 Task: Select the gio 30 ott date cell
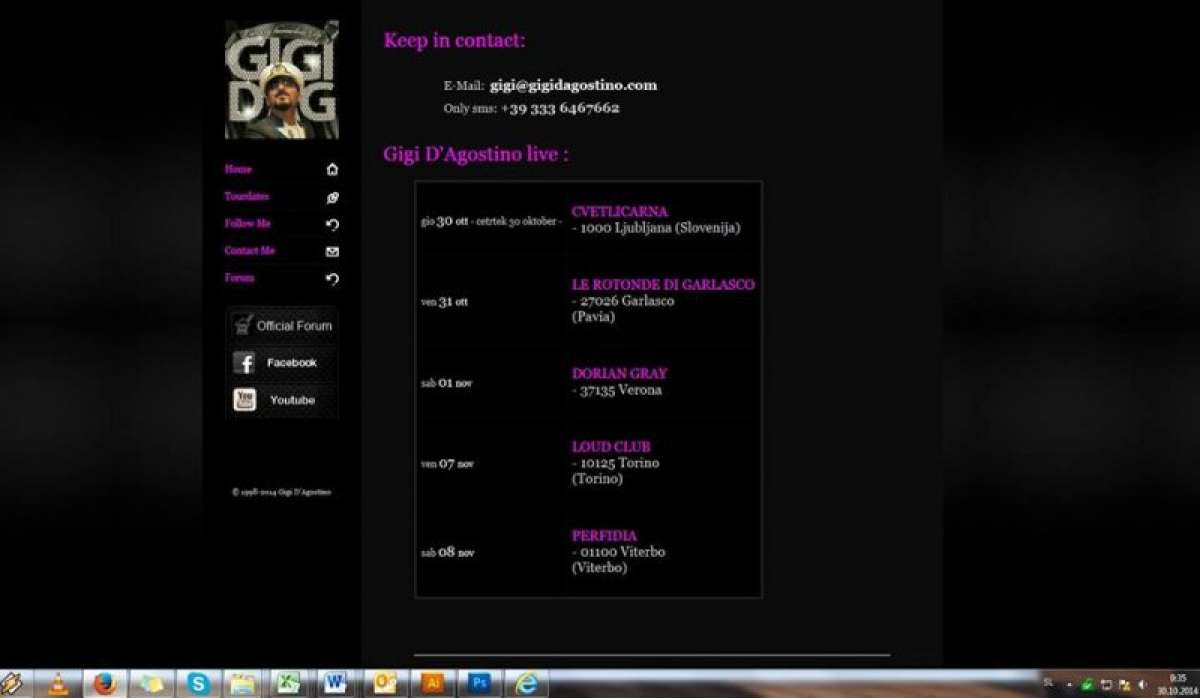[x=491, y=221]
